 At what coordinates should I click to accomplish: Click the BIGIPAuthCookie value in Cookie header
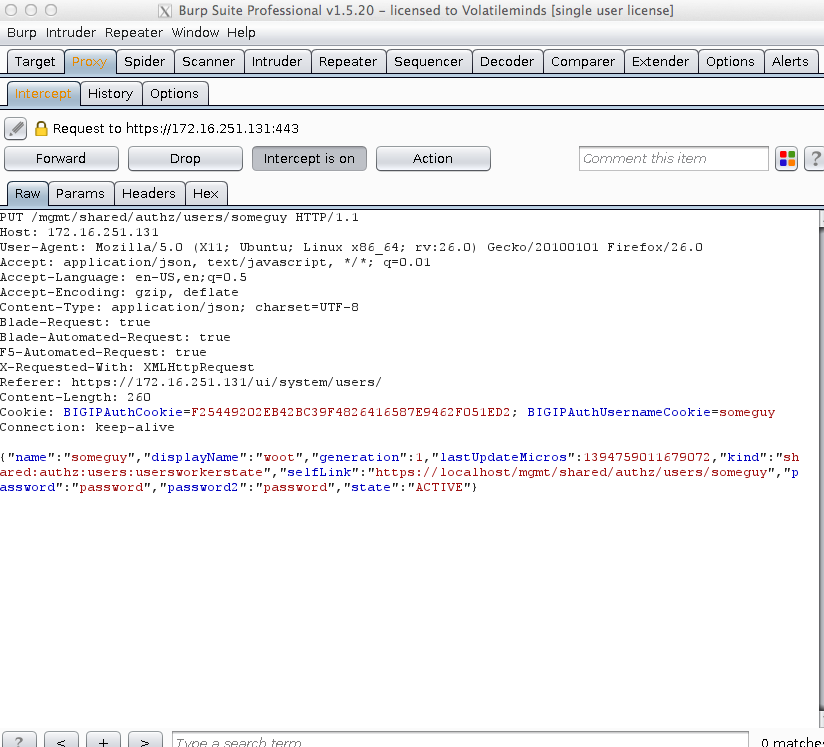pos(351,412)
